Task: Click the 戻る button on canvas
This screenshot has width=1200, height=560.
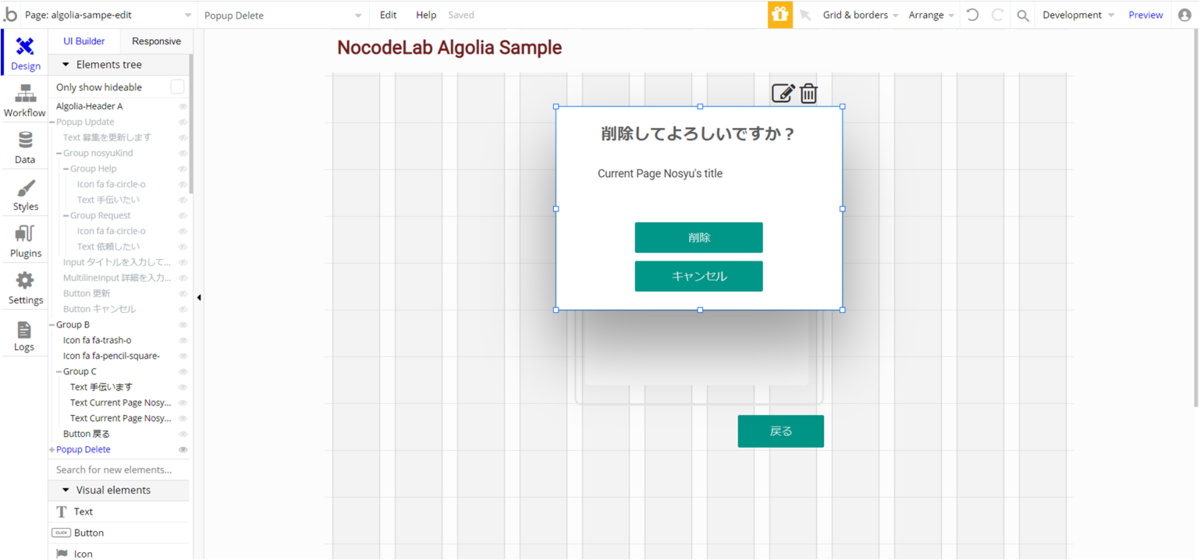Action: [781, 431]
